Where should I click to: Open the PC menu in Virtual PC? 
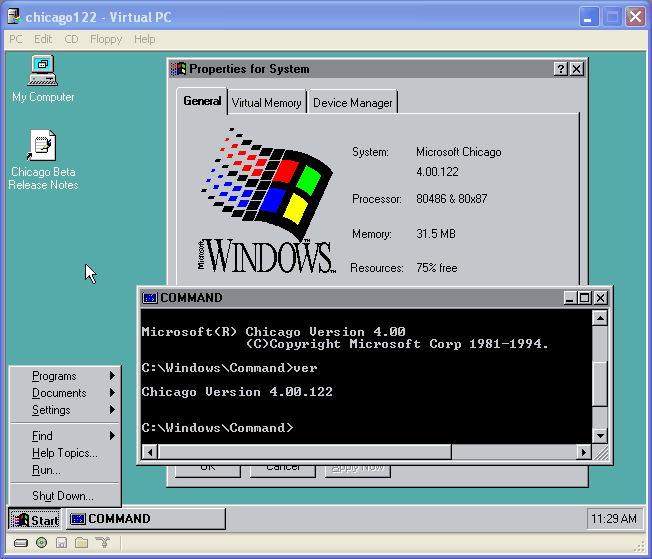click(x=16, y=39)
